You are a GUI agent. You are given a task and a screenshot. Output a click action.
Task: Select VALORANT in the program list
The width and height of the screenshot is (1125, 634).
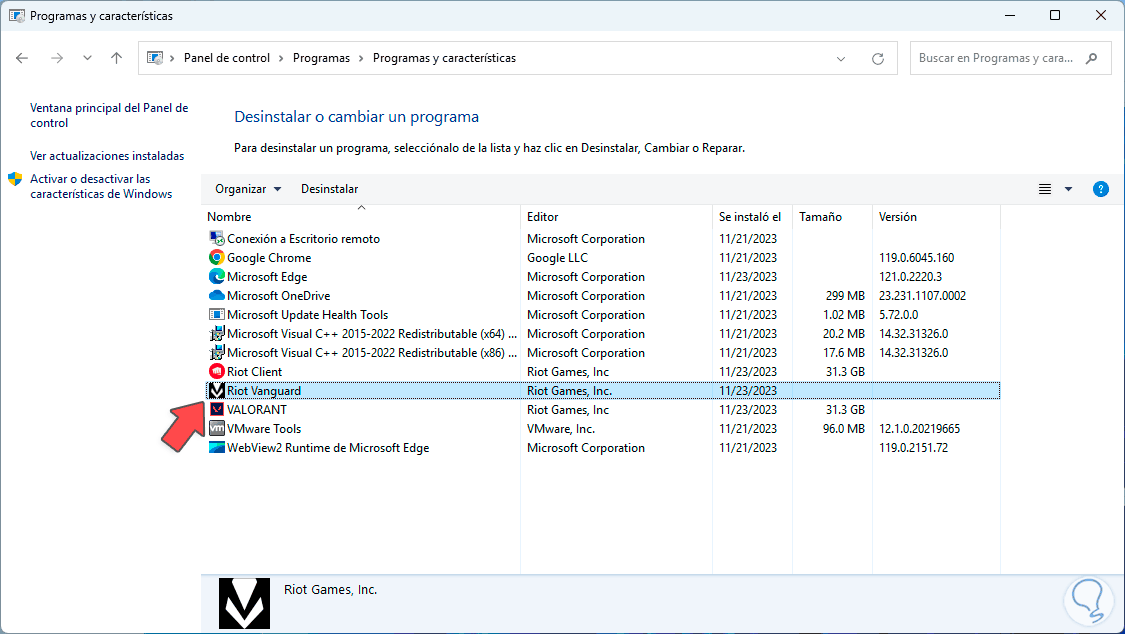[256, 410]
